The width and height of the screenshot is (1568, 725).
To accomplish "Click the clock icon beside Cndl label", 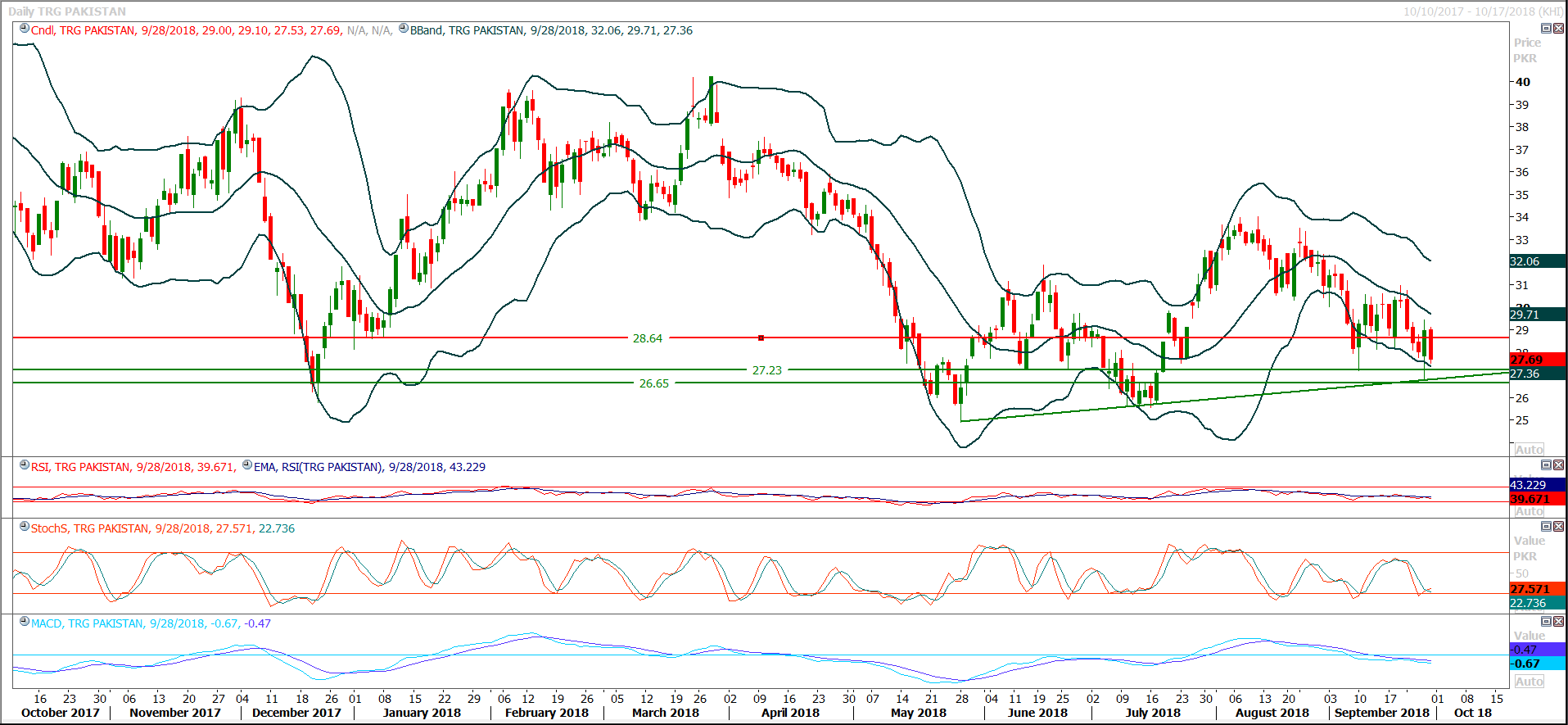I will point(25,29).
